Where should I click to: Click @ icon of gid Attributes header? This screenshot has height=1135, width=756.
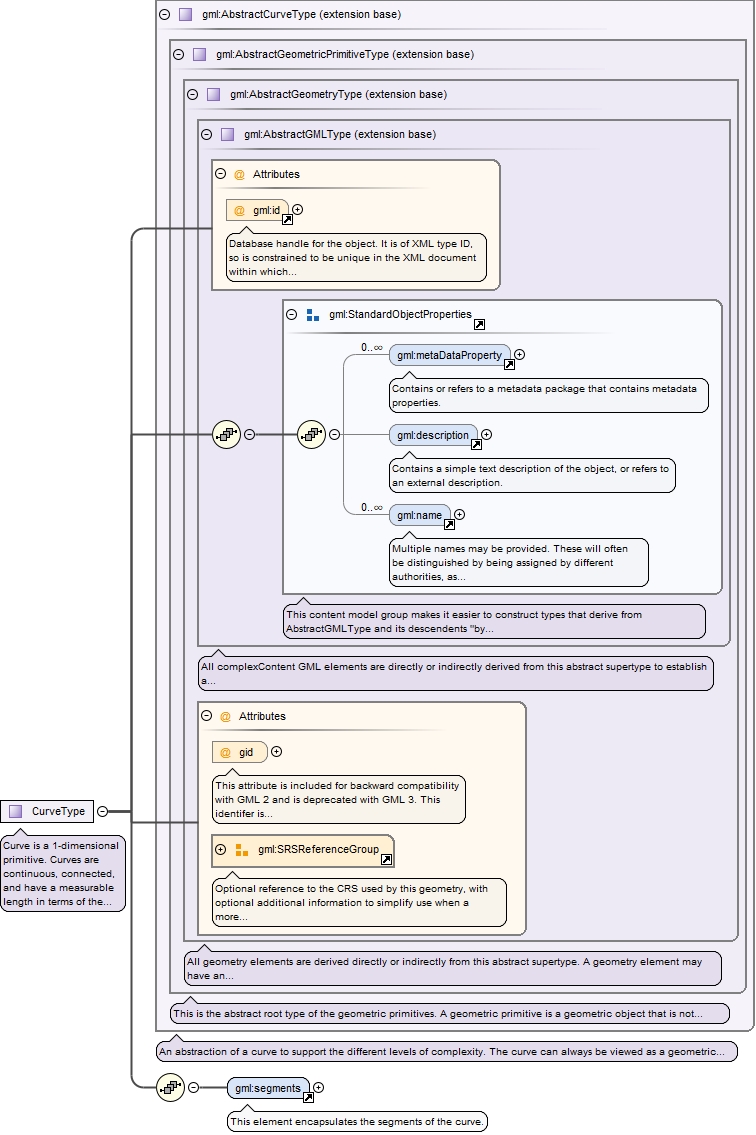point(225,717)
